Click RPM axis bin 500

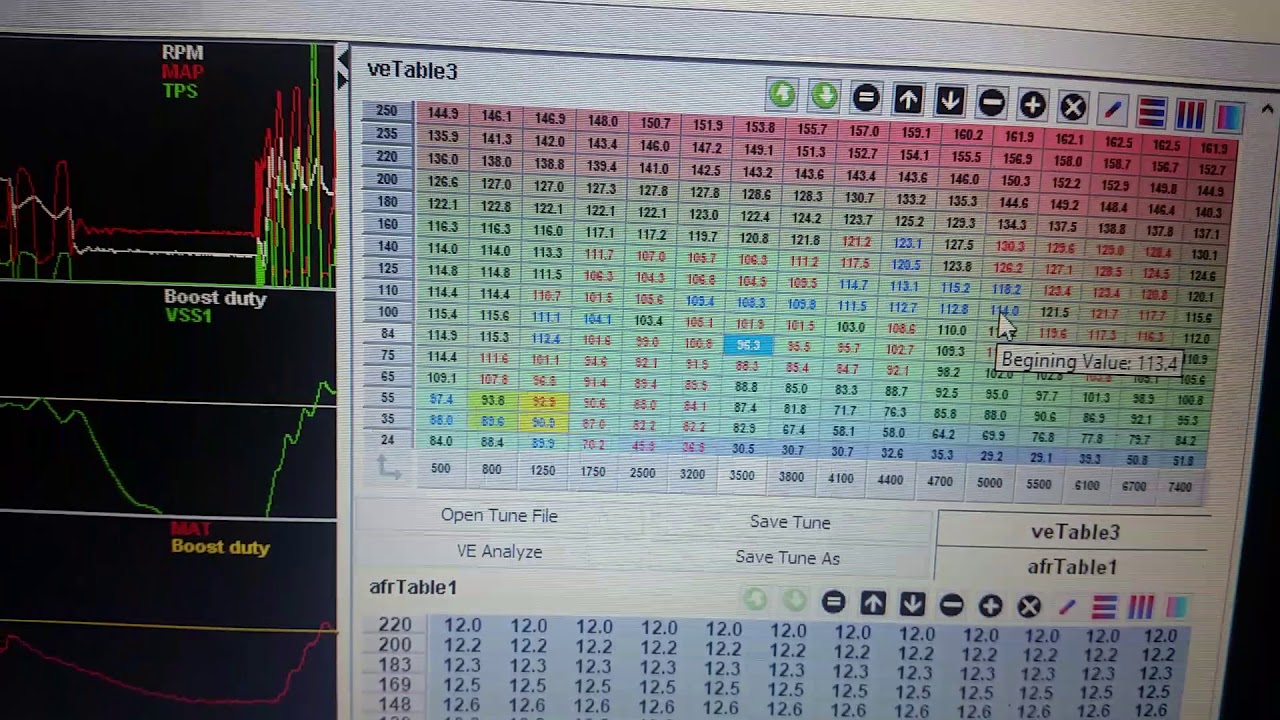(440, 468)
